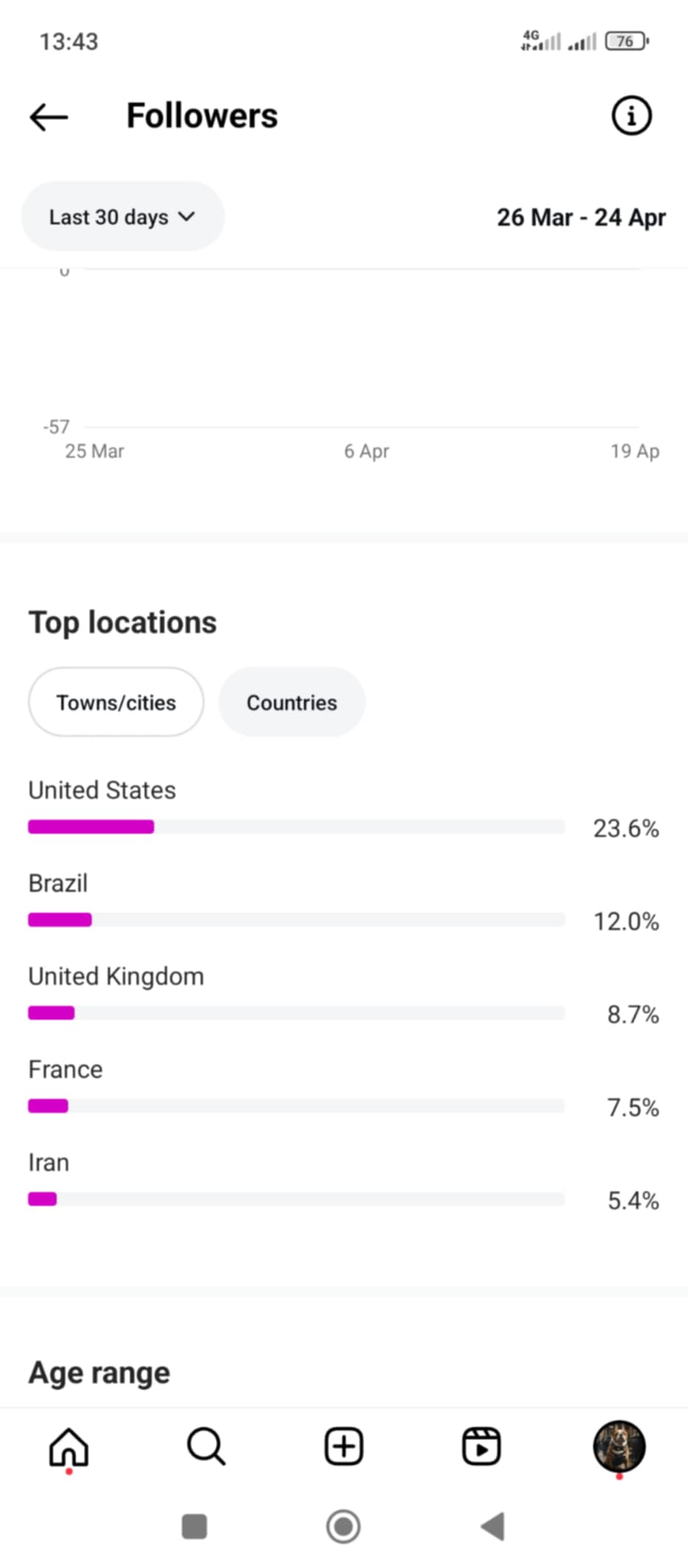Select the Countries filter
The height and width of the screenshot is (1568, 688).
[292, 702]
